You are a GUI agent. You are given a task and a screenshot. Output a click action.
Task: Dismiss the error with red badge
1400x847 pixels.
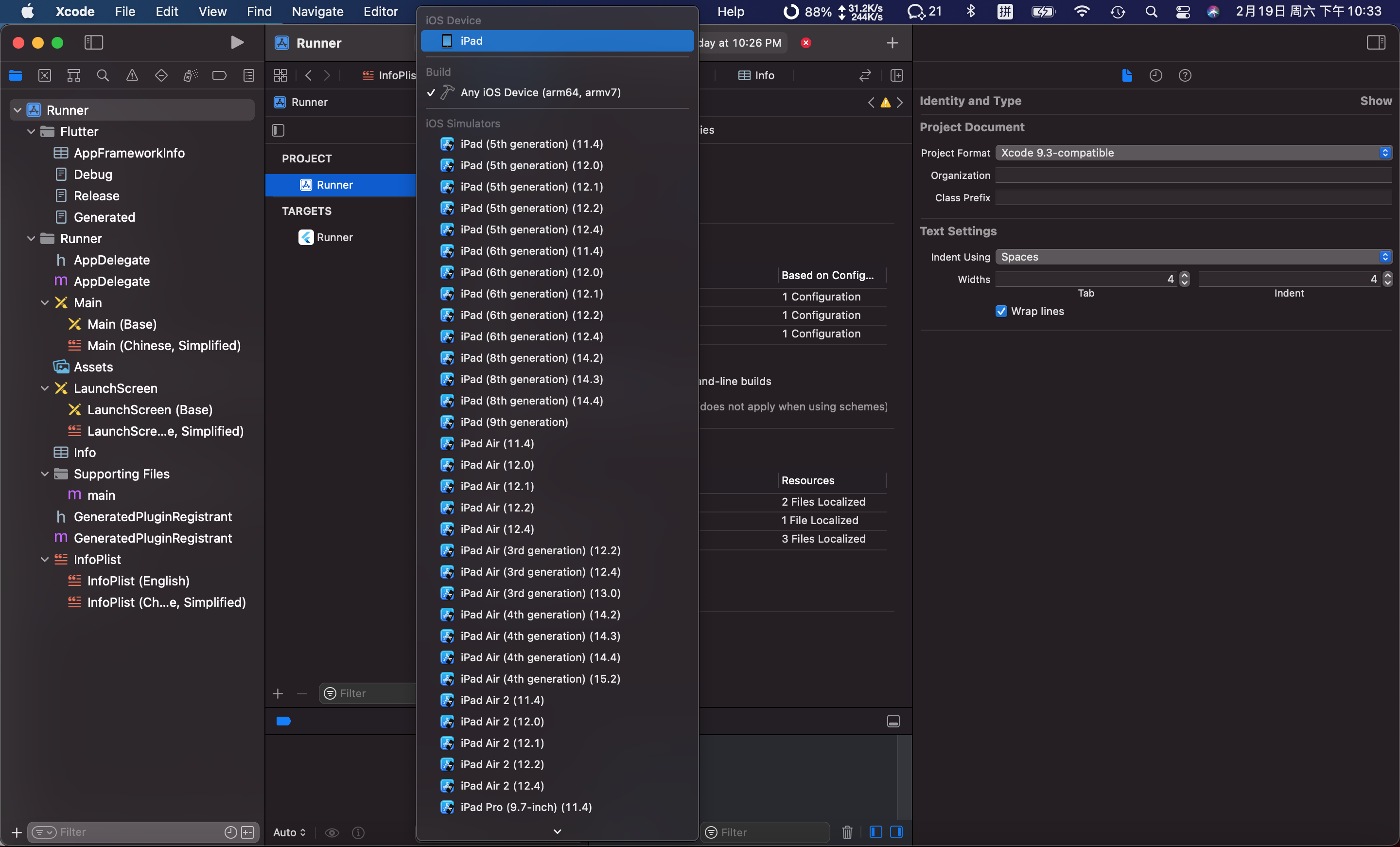pyautogui.click(x=805, y=43)
